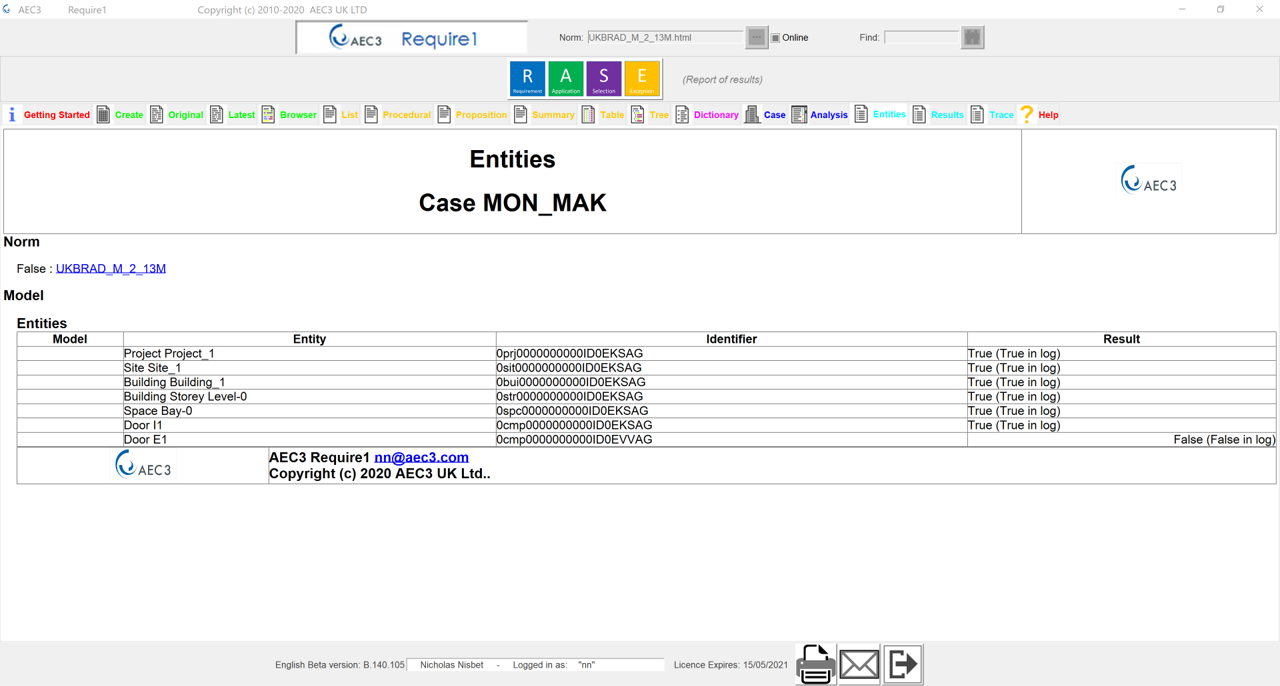The image size is (1280, 686).
Task: Click the AEC3 Require1 logo banner
Action: pyautogui.click(x=411, y=38)
